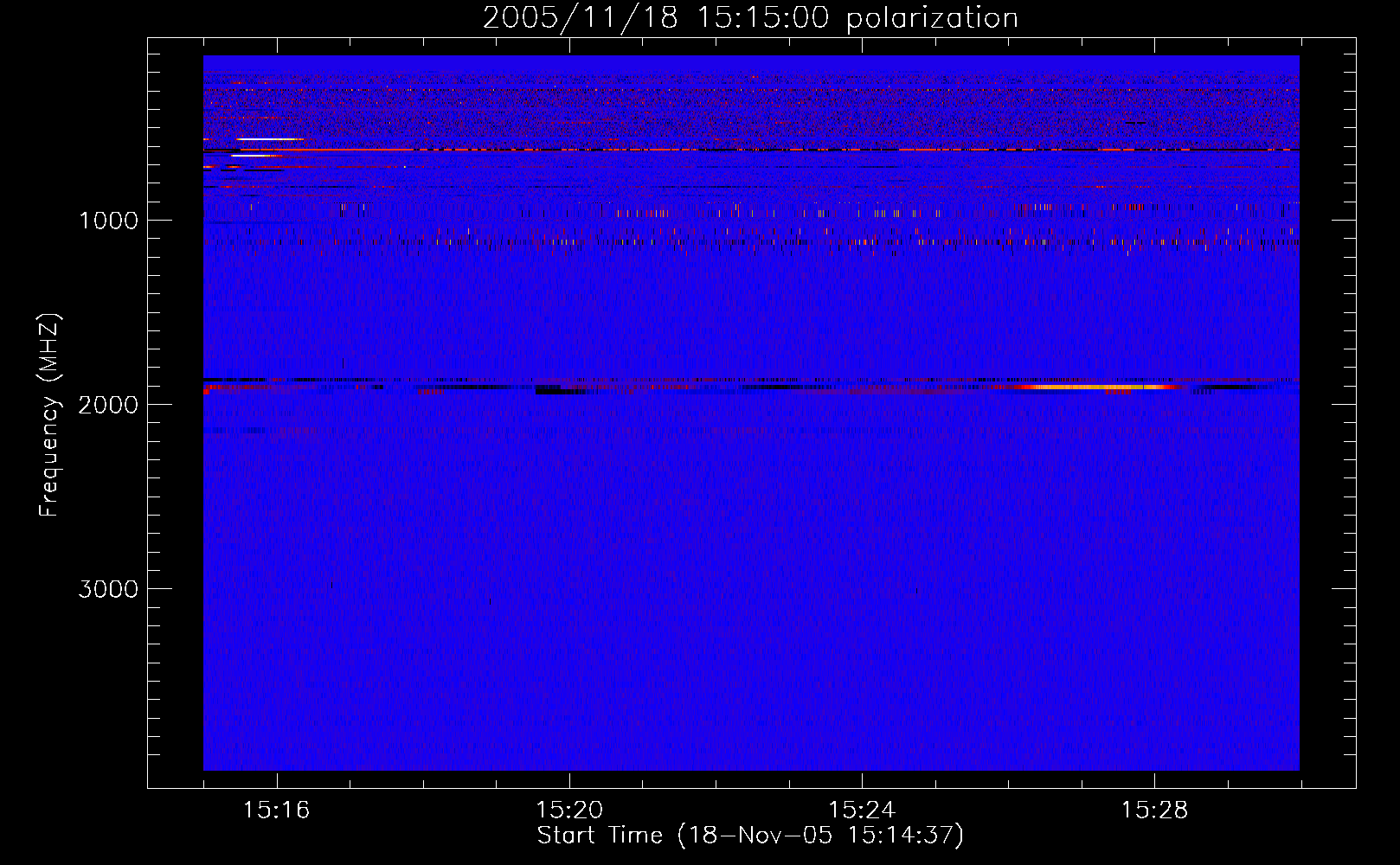Image resolution: width=1400 pixels, height=865 pixels.
Task: Click the plot title '2005/11/18 15:15:00 polarization'
Action: tap(750, 17)
